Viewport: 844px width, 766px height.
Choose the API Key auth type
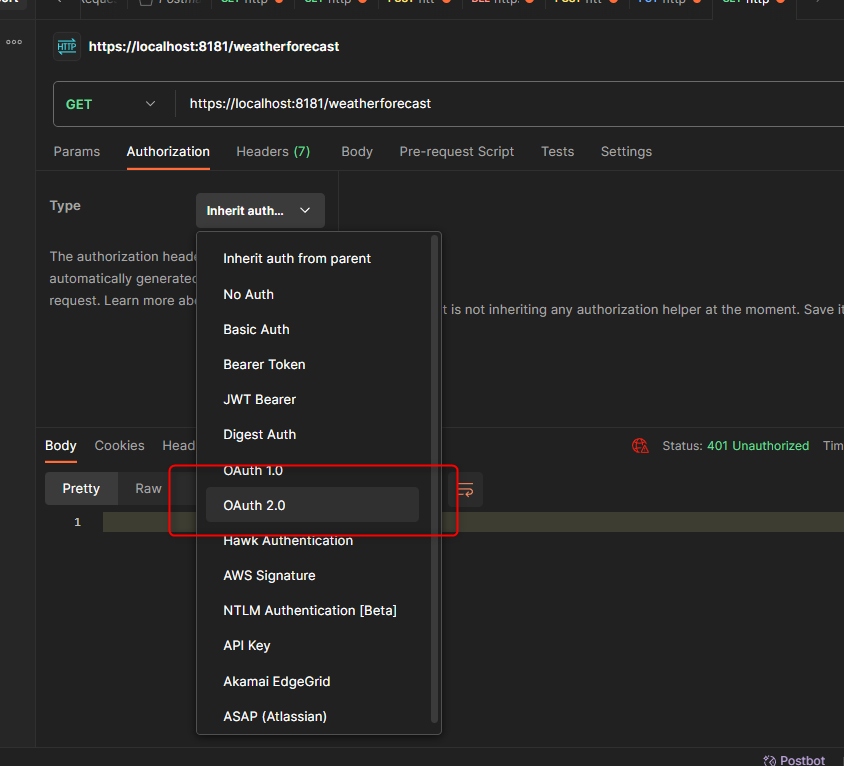click(246, 645)
